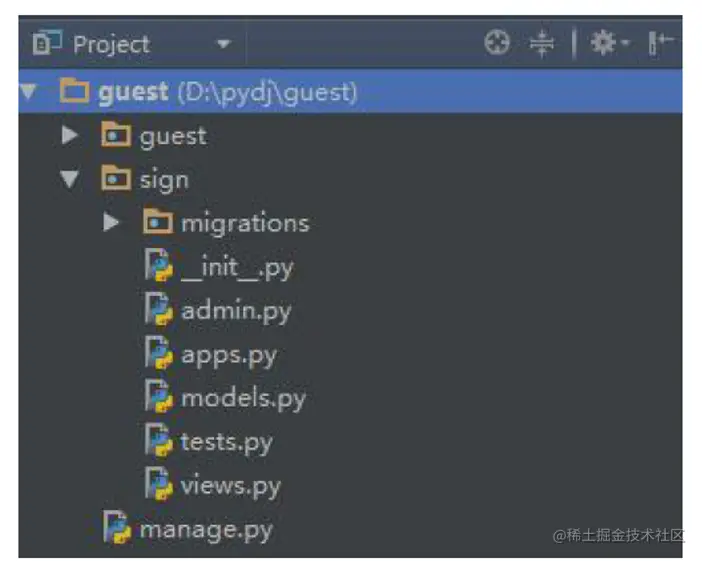Click the Project panel title label
The image size is (702, 561).
coord(111,44)
